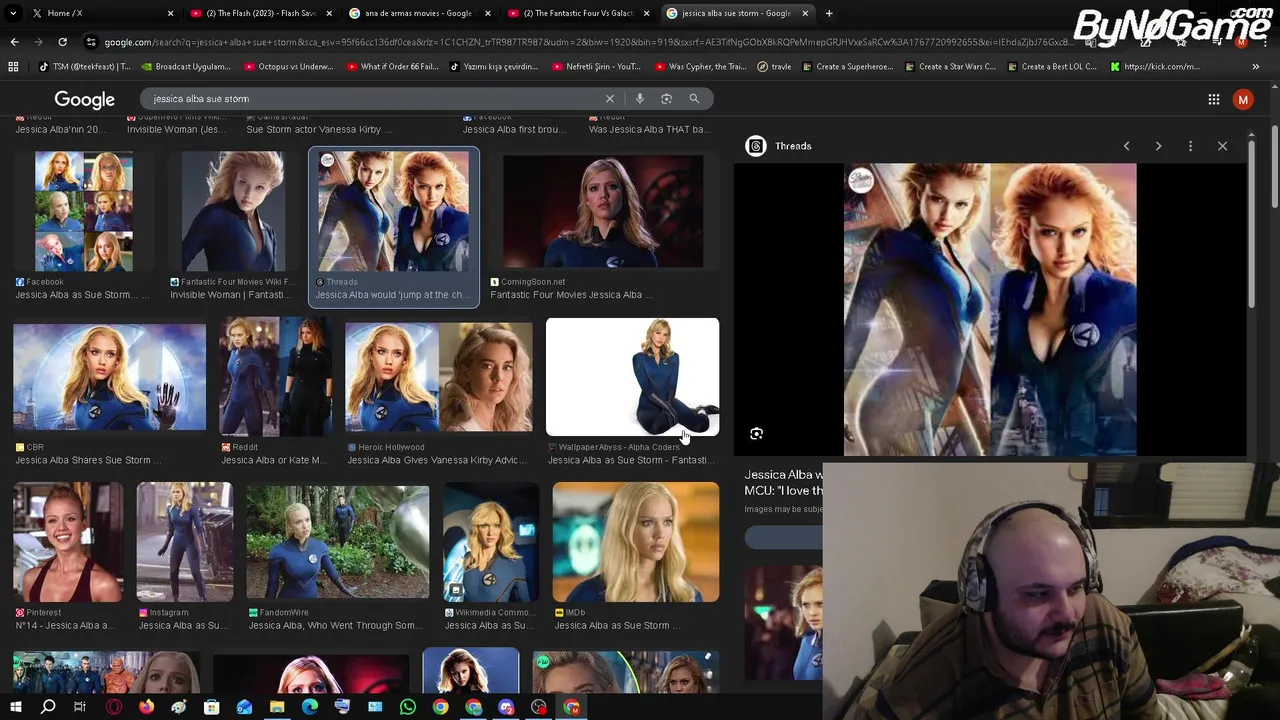Open Octopus vs Underw... bookmark

(289, 67)
